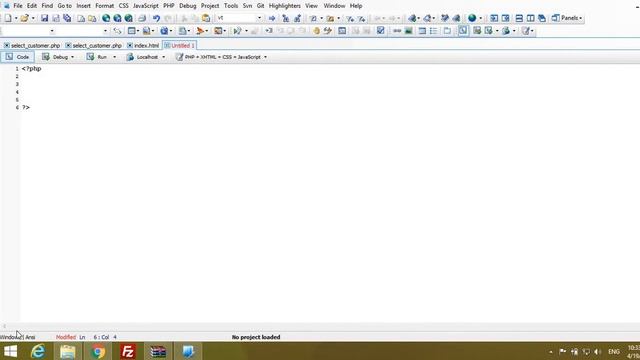The width and height of the screenshot is (640, 360).
Task: Click the Insert Image picture icon
Action: click(x=408, y=31)
